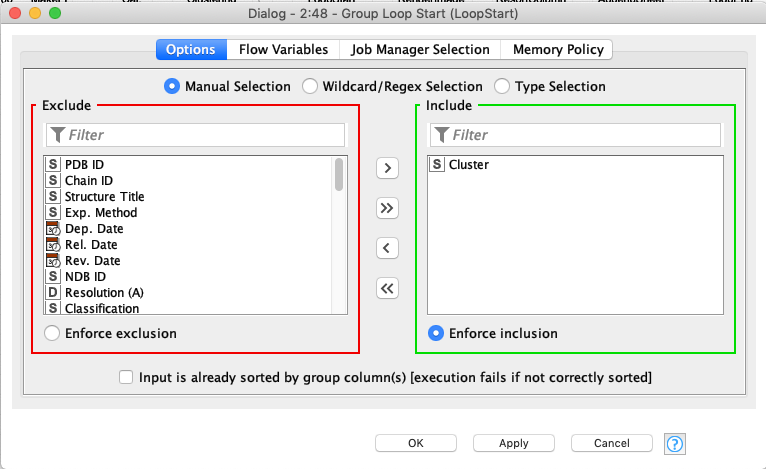Open the Flow Variables tab

(283, 49)
